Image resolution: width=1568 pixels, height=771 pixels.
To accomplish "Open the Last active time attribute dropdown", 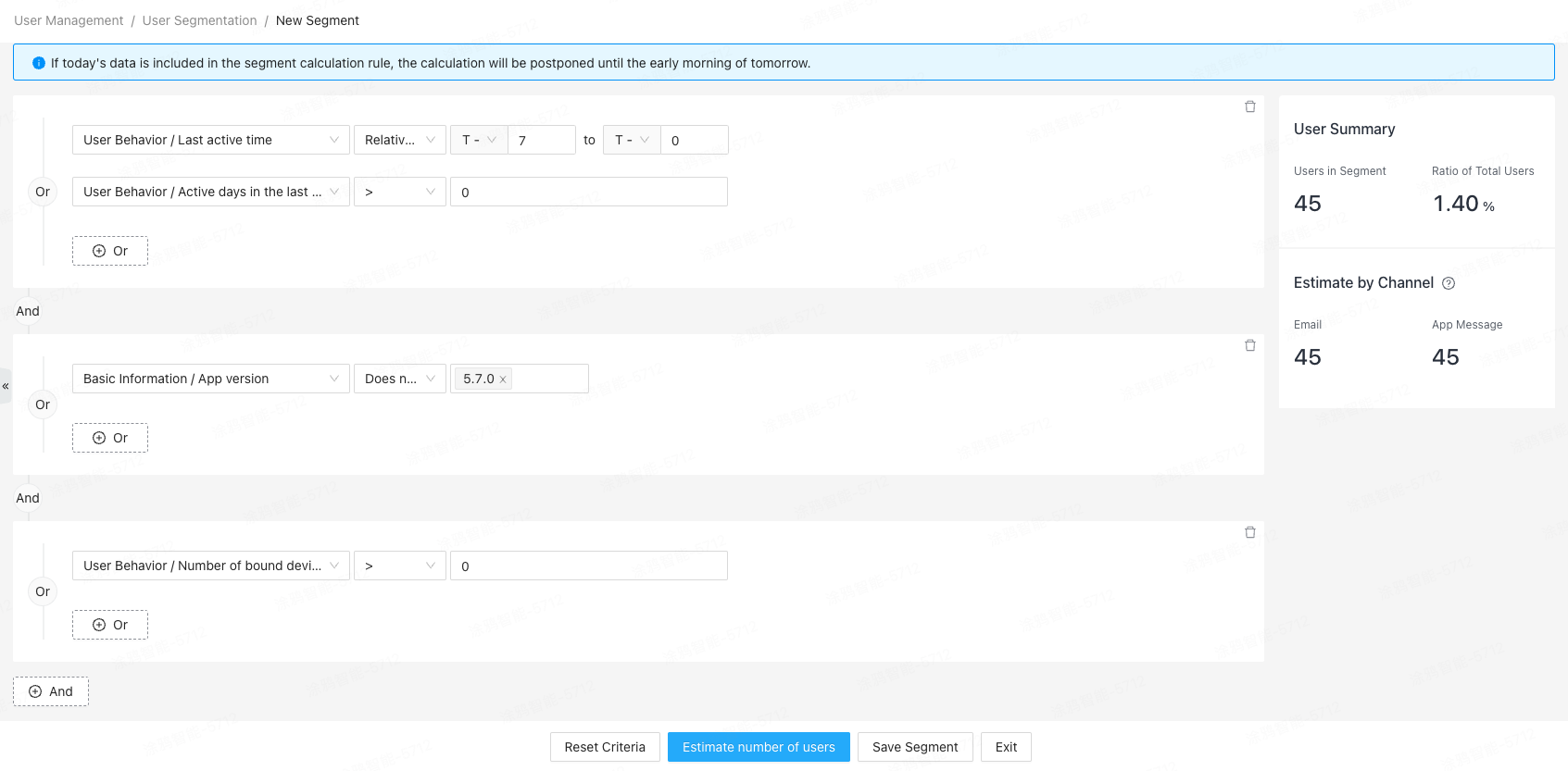I will [x=211, y=140].
